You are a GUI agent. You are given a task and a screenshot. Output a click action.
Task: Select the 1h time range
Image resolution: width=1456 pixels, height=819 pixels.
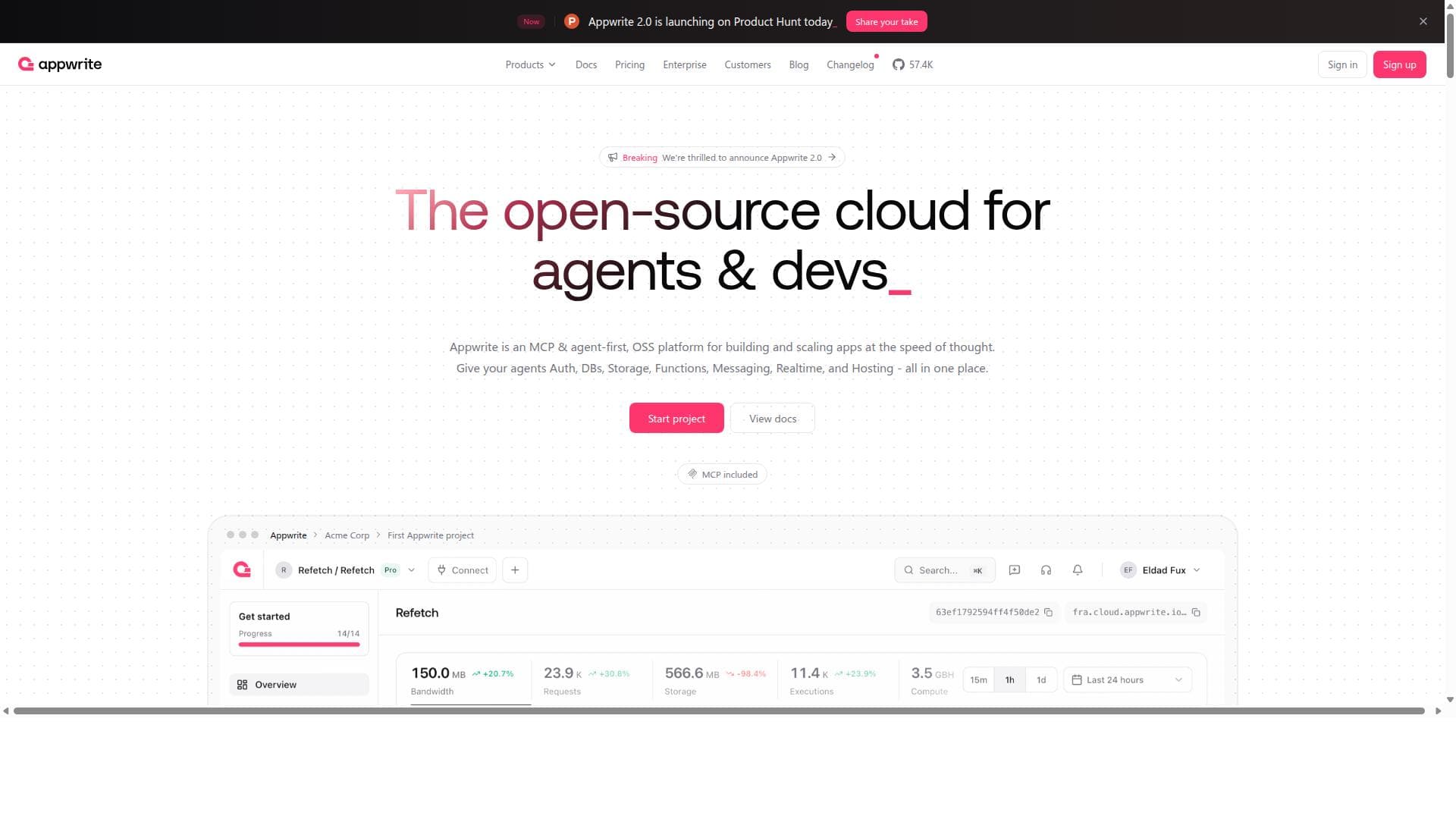pyautogui.click(x=1009, y=679)
